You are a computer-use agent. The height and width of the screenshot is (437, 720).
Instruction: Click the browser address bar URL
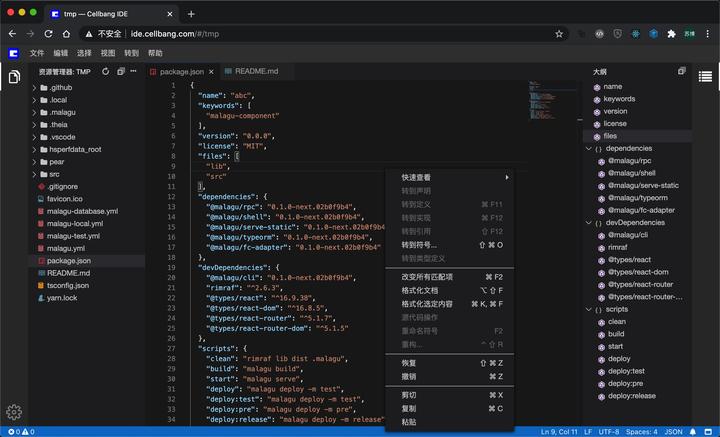click(x=174, y=34)
